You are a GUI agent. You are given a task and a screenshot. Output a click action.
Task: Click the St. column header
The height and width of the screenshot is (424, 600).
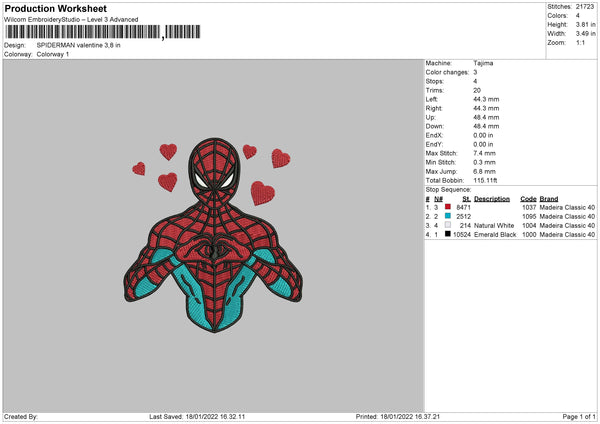466,198
